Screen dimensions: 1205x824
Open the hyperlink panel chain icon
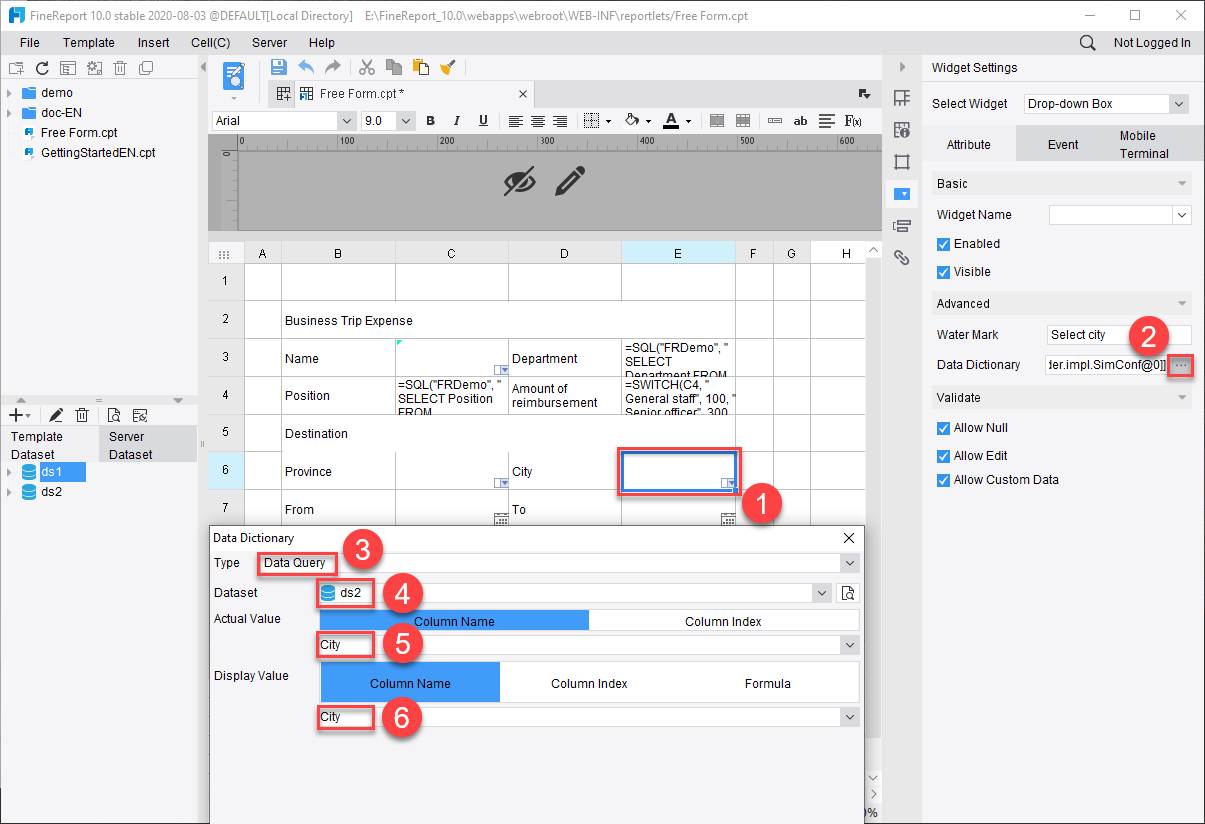coord(902,258)
